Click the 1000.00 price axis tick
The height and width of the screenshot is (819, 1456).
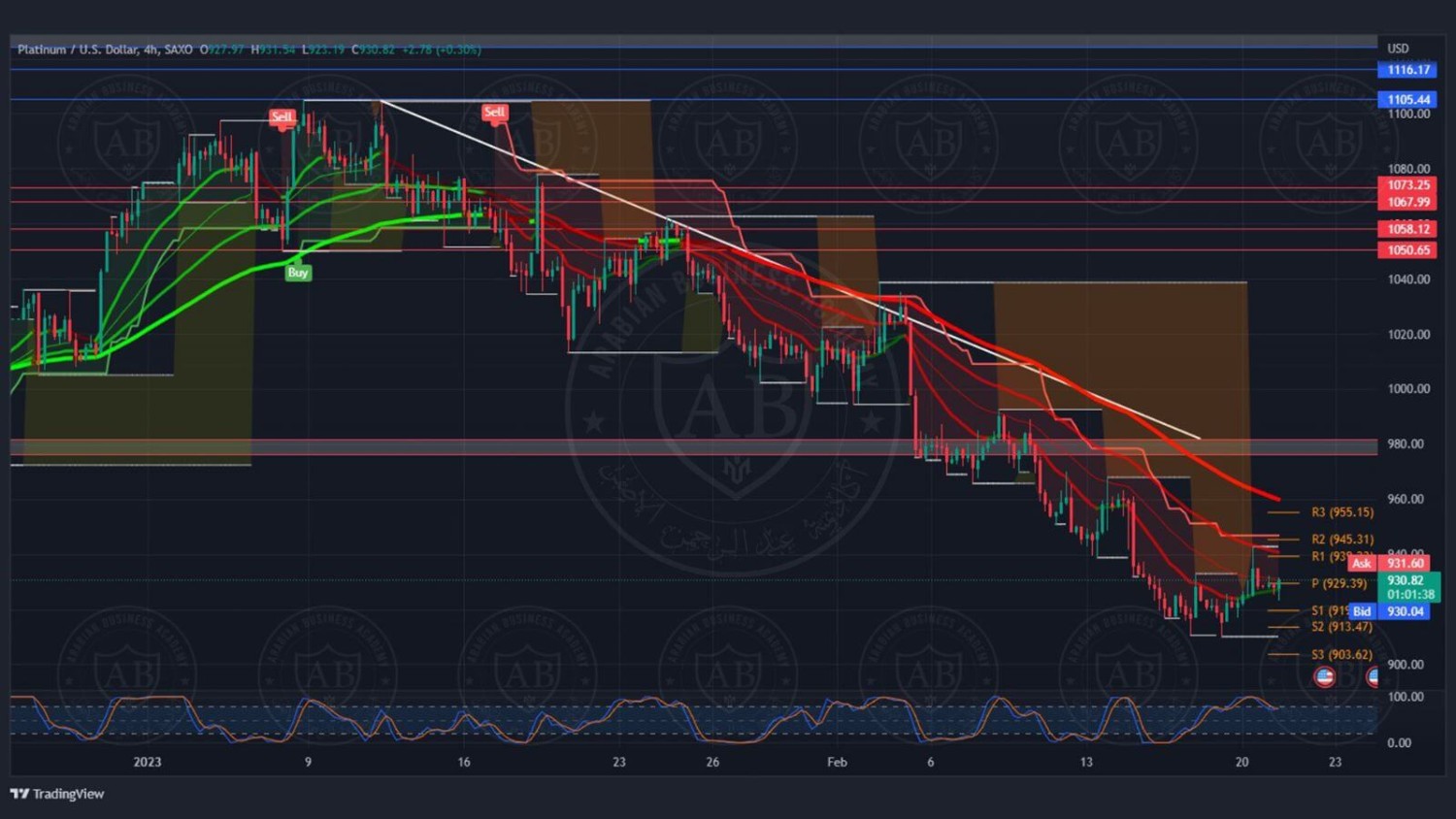tap(1408, 389)
